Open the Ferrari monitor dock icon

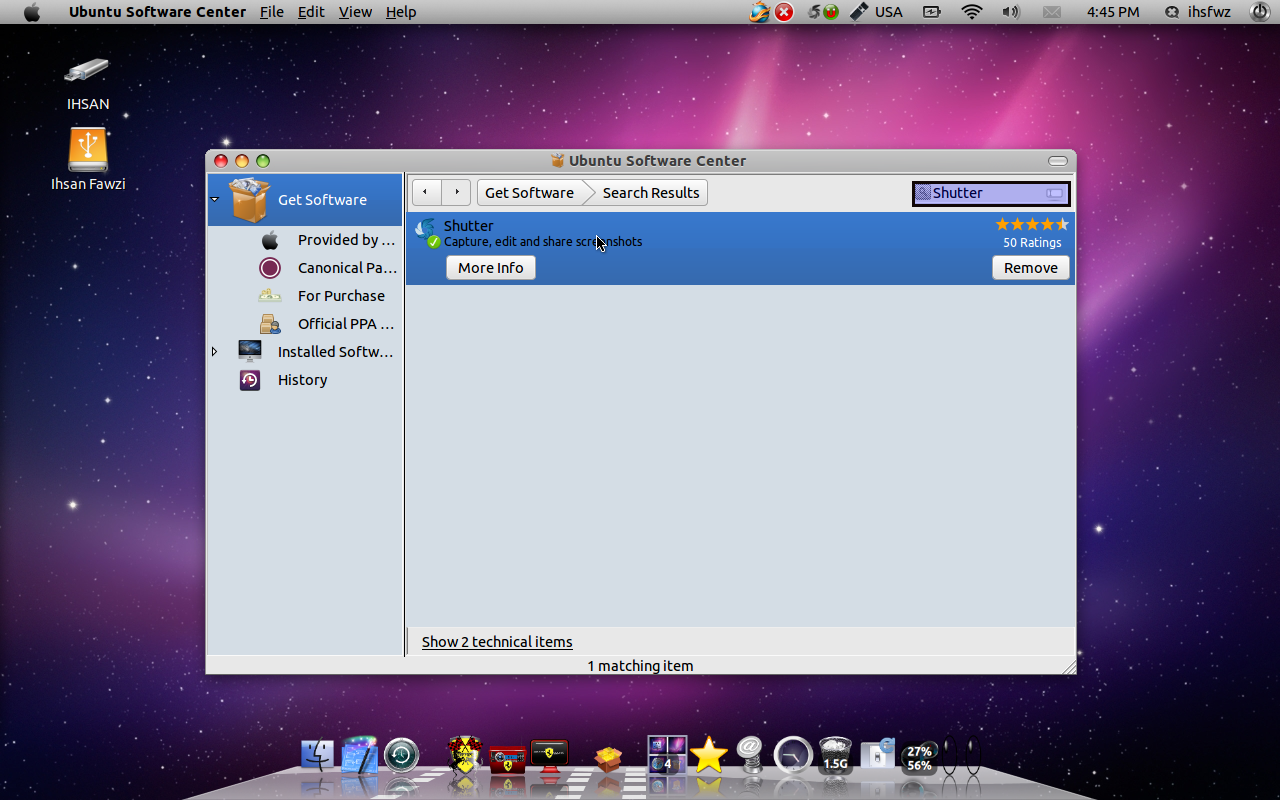tap(549, 756)
